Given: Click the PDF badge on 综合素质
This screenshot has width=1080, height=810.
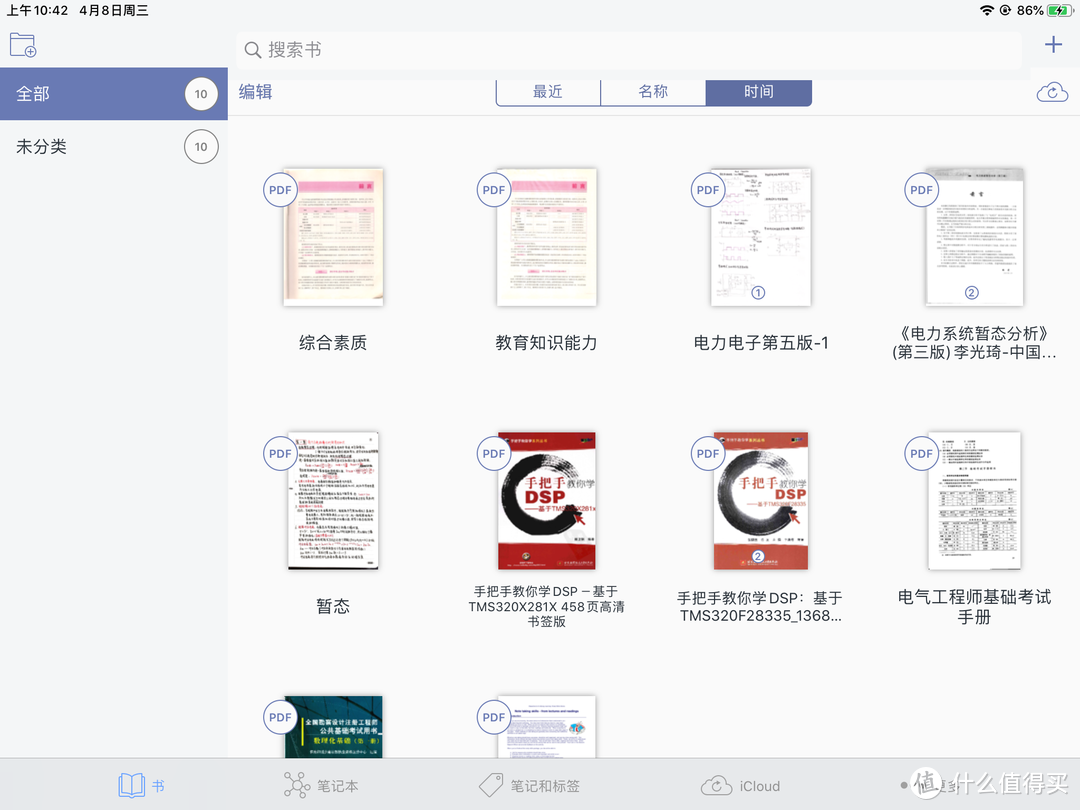Looking at the screenshot, I should (280, 190).
